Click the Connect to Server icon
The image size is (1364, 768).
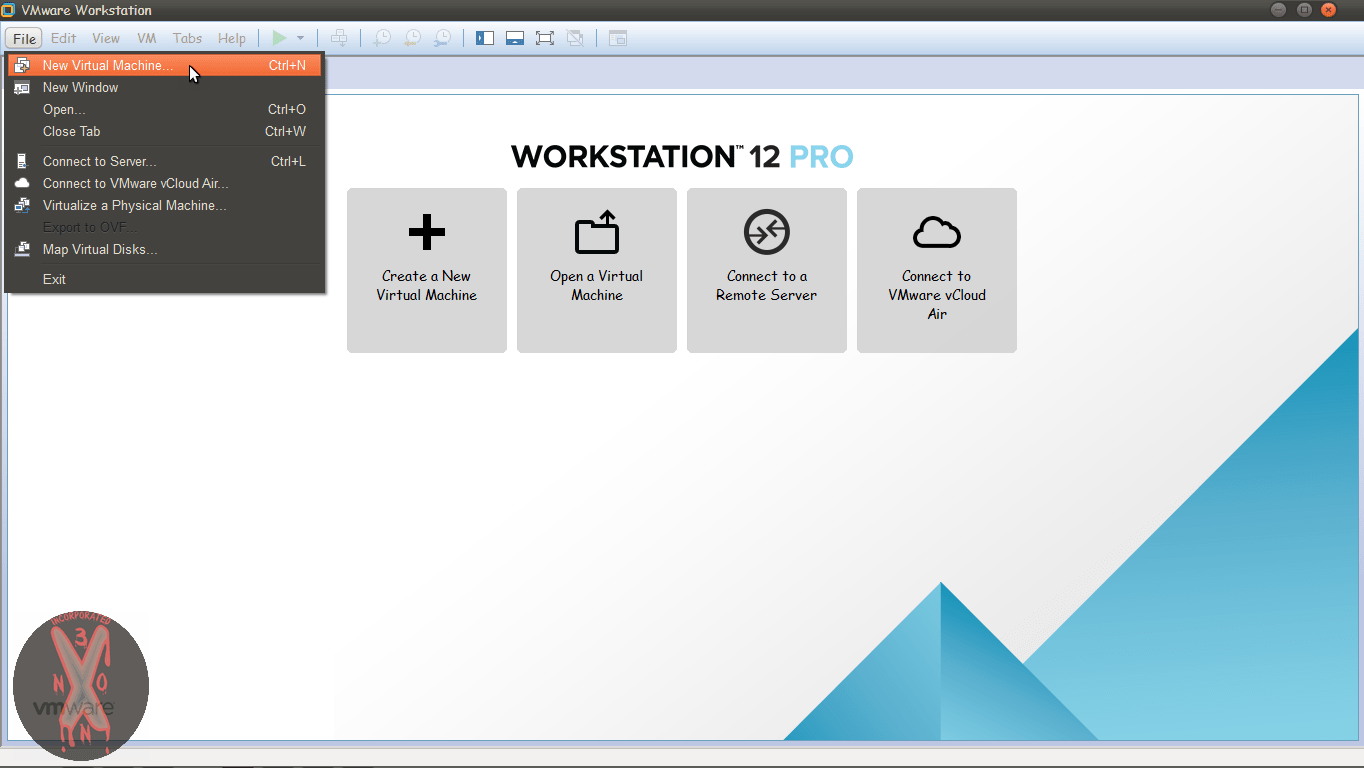click(x=22, y=161)
